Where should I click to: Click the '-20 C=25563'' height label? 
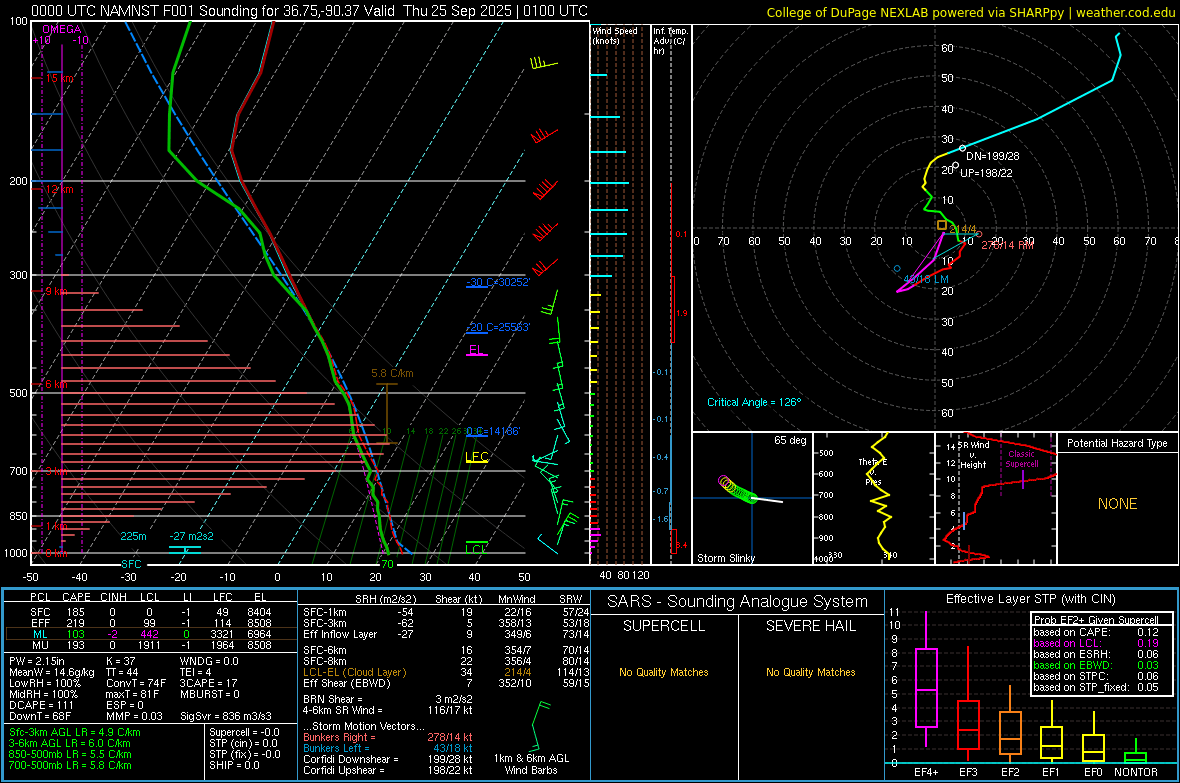coord(498,328)
